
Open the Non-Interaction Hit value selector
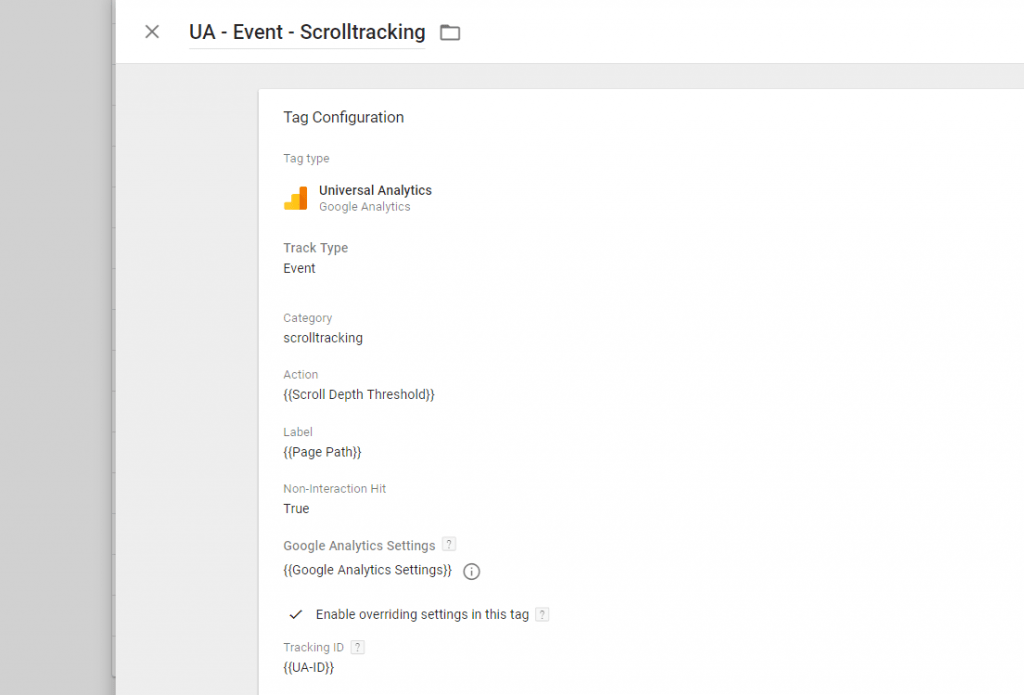pos(296,508)
